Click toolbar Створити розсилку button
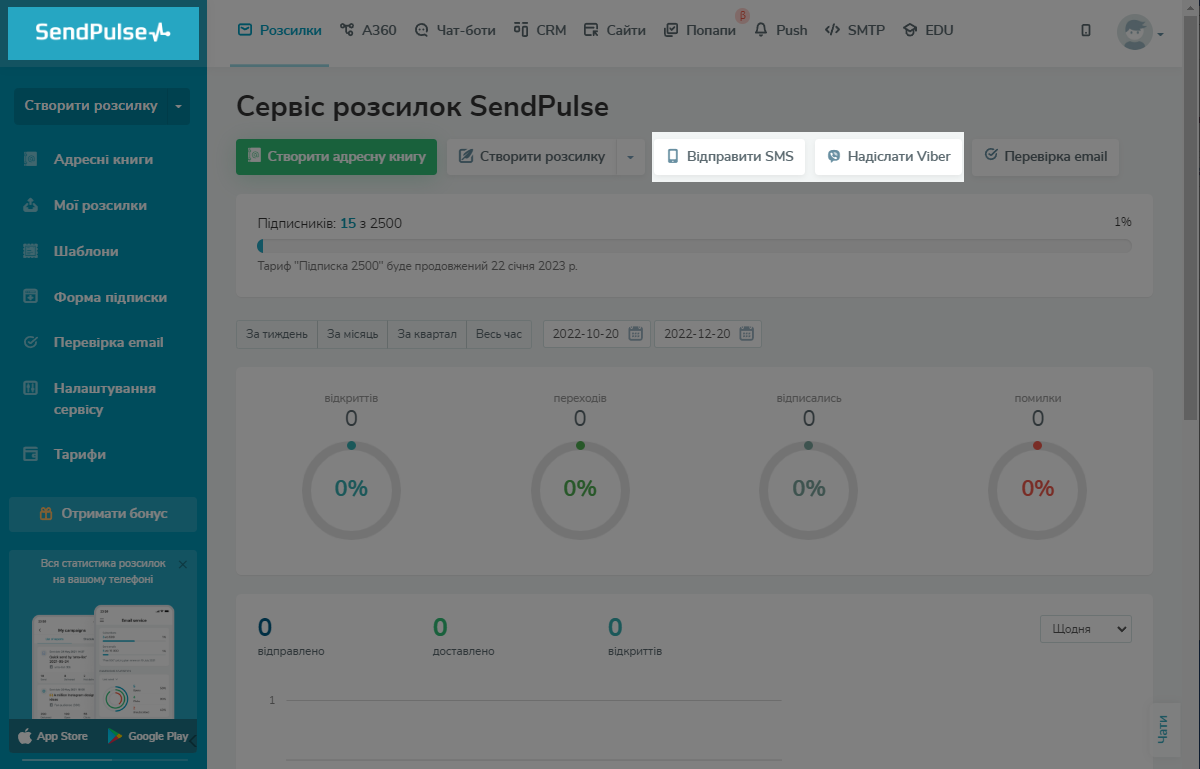The width and height of the screenshot is (1200, 769). pos(532,157)
